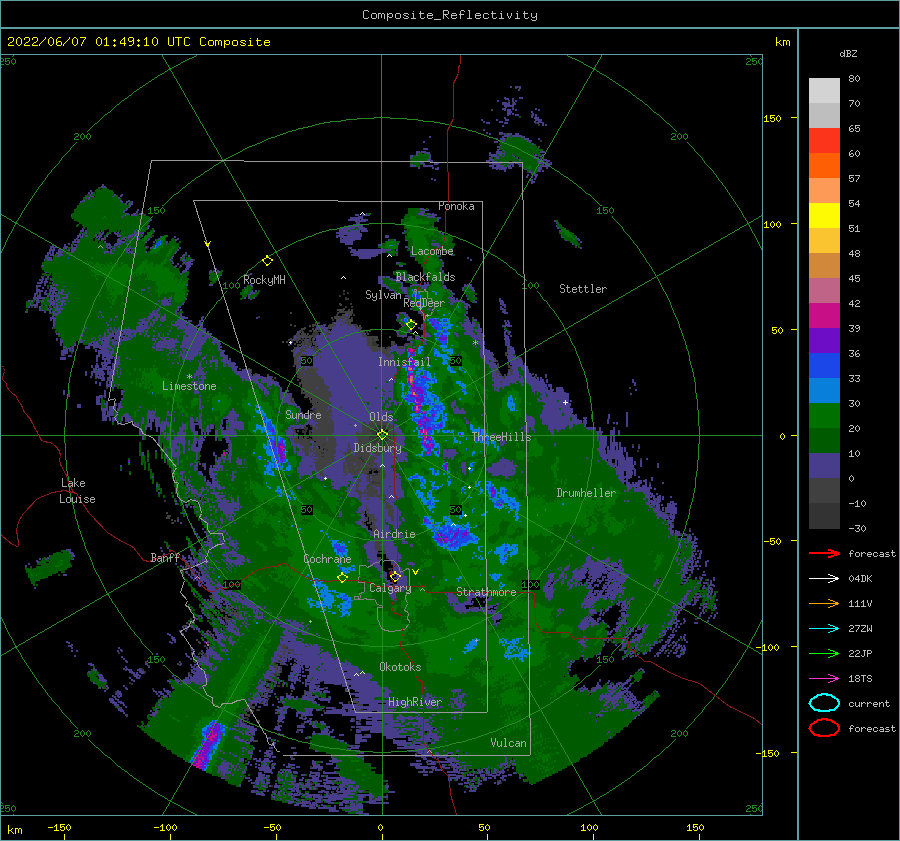Screen dimensions: 900x841
Task: Select the cyan 27ZW arrow icon
Action: pyautogui.click(x=824, y=628)
